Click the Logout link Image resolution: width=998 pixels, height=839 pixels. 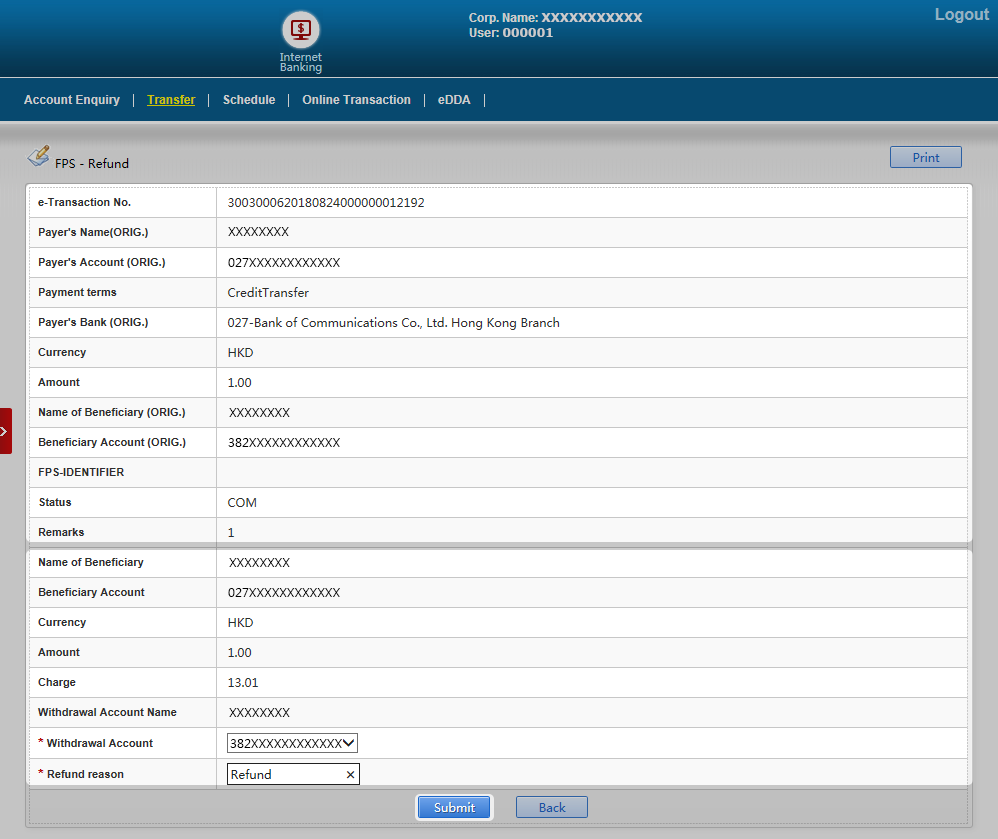click(961, 15)
